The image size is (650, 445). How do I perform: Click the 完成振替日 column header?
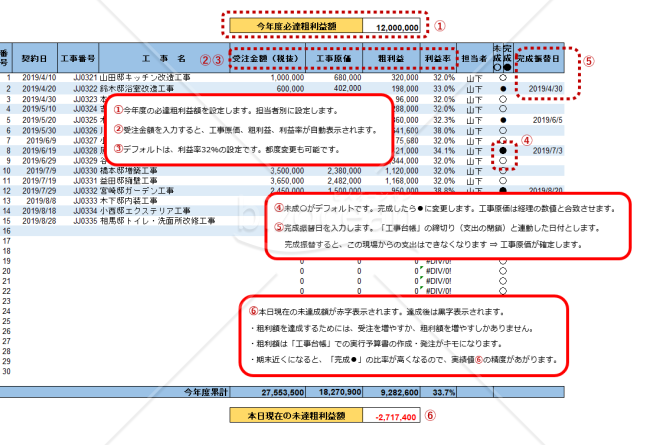click(x=538, y=58)
